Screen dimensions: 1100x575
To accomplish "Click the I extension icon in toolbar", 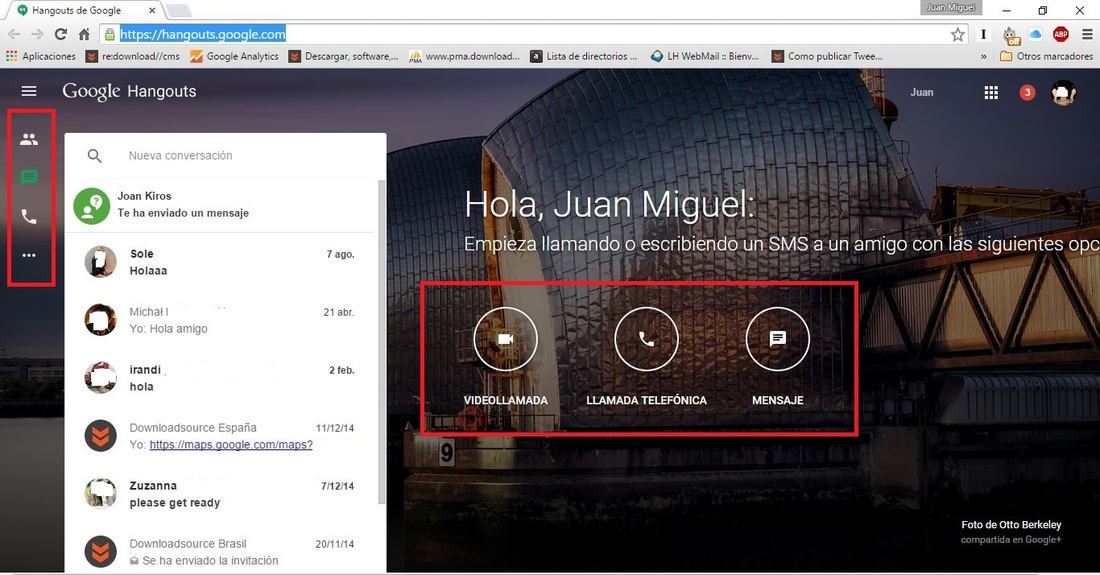I will (x=984, y=34).
